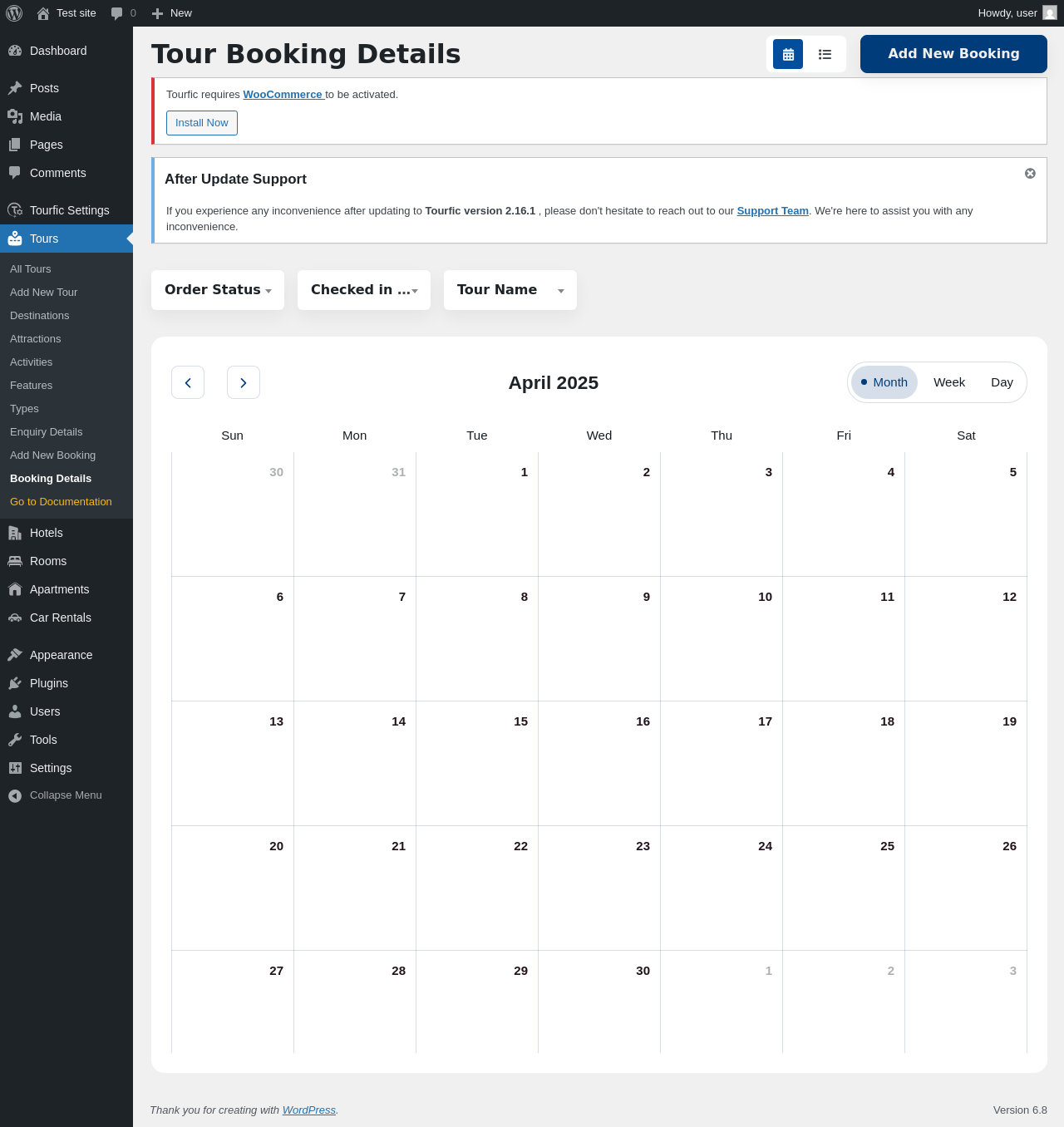Switch to list view icon
Viewport: 1064px width, 1127px height.
pos(825,54)
